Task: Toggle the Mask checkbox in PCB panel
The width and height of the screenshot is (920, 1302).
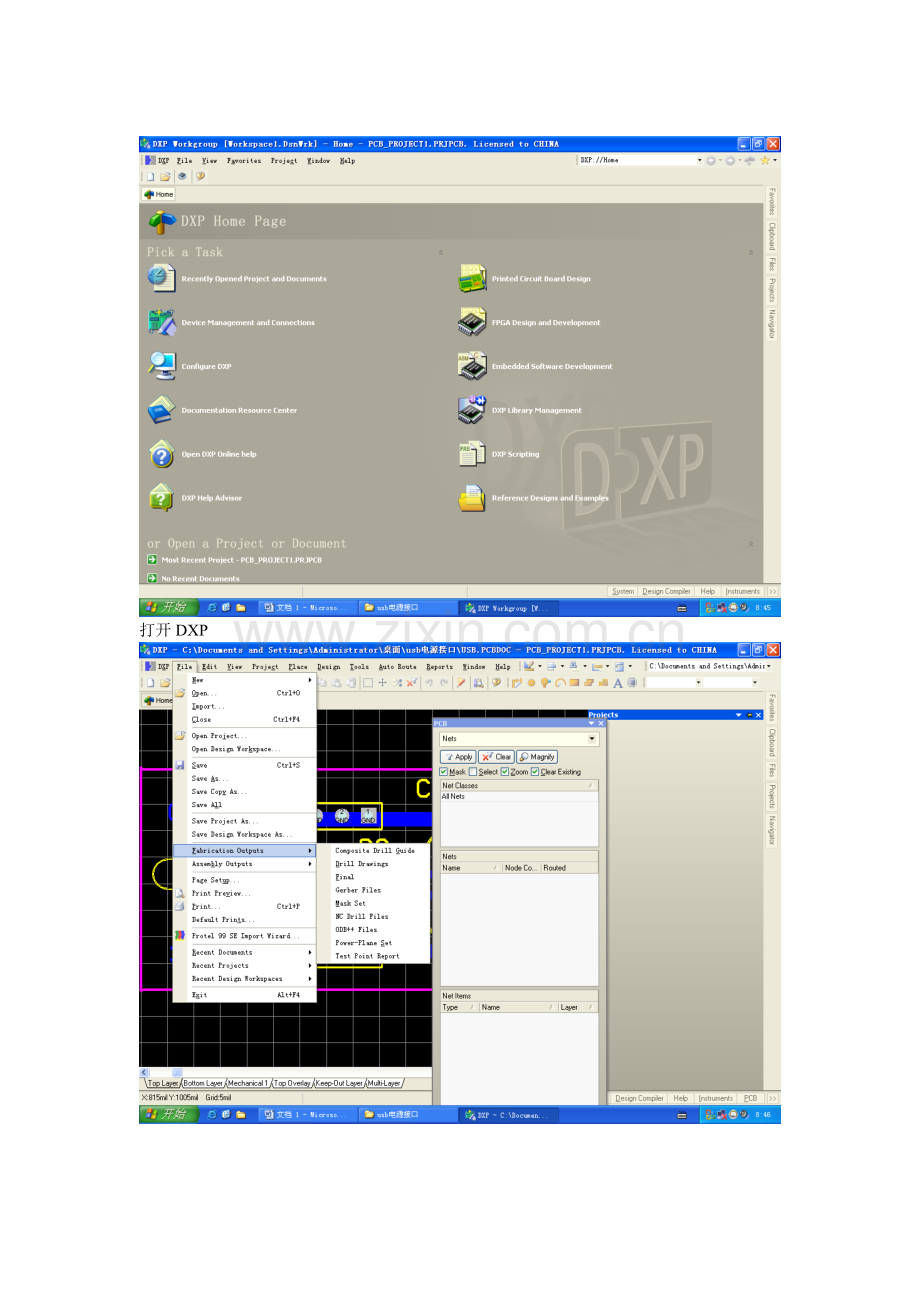Action: [x=444, y=772]
